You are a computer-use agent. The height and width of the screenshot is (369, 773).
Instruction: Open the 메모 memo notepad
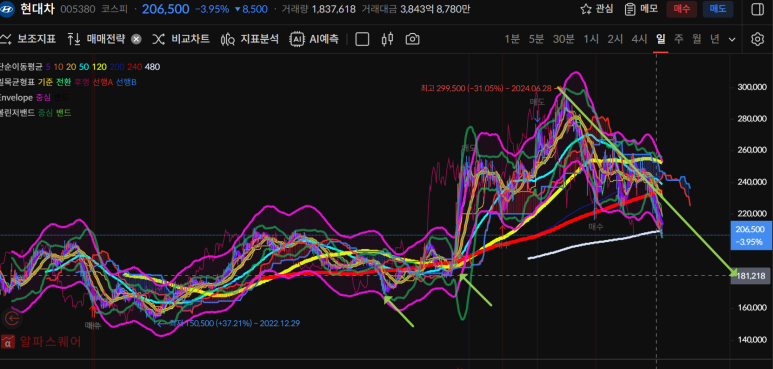pos(641,9)
